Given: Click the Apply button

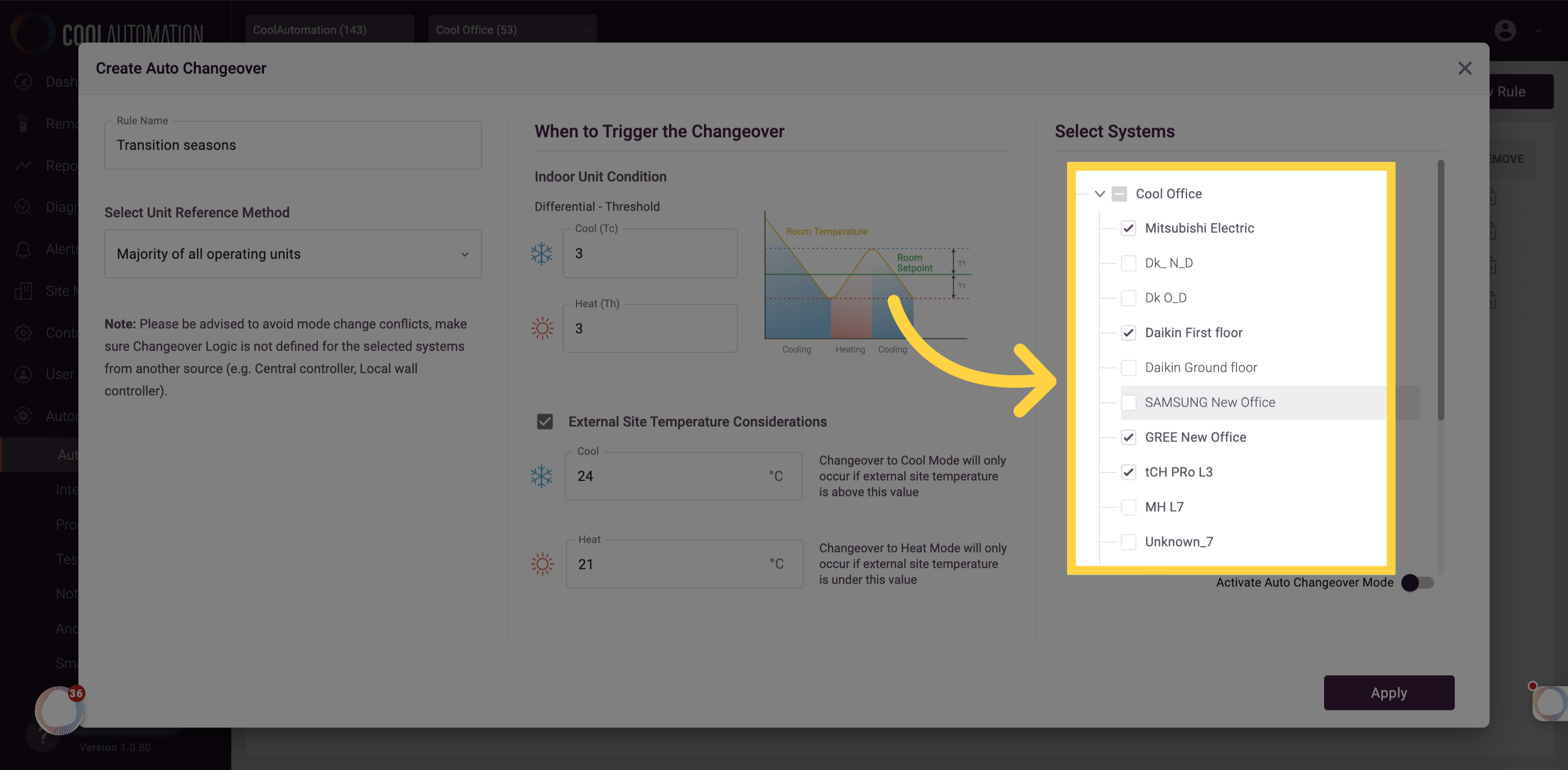Looking at the screenshot, I should 1388,693.
